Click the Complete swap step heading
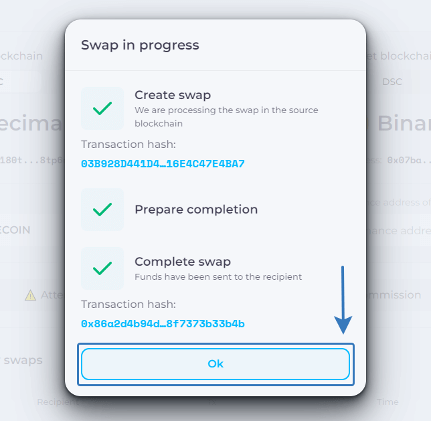The width and height of the screenshot is (431, 422). pos(182,262)
